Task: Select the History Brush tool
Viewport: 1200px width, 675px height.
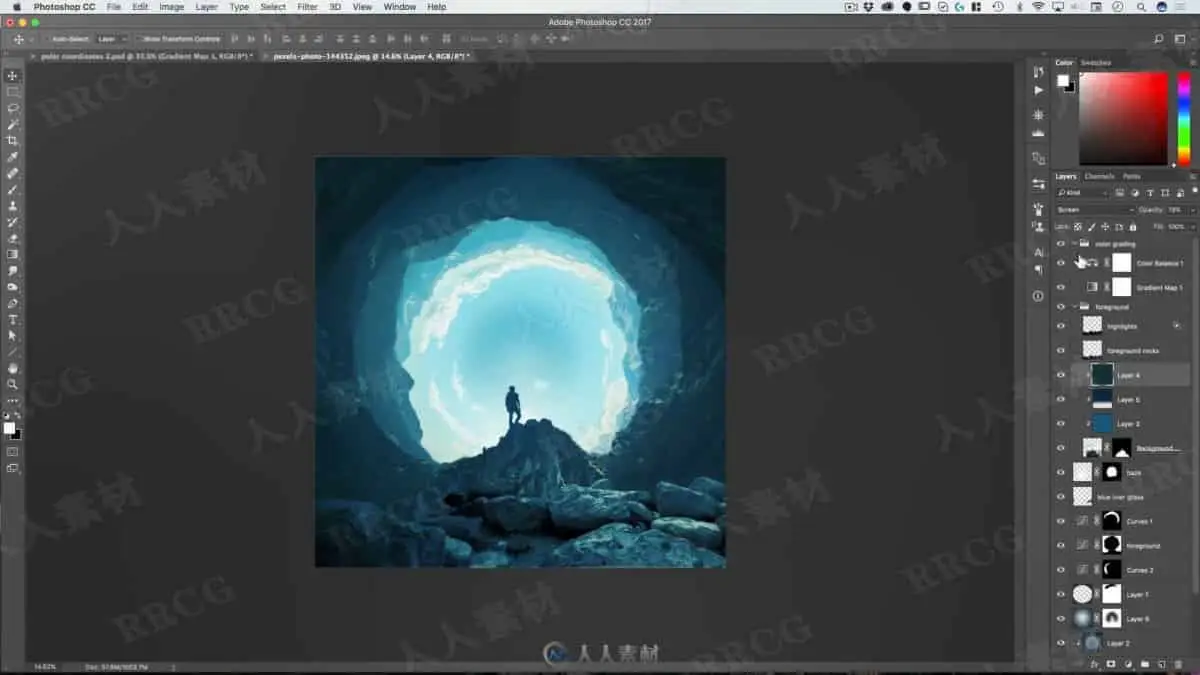Action: pos(13,222)
